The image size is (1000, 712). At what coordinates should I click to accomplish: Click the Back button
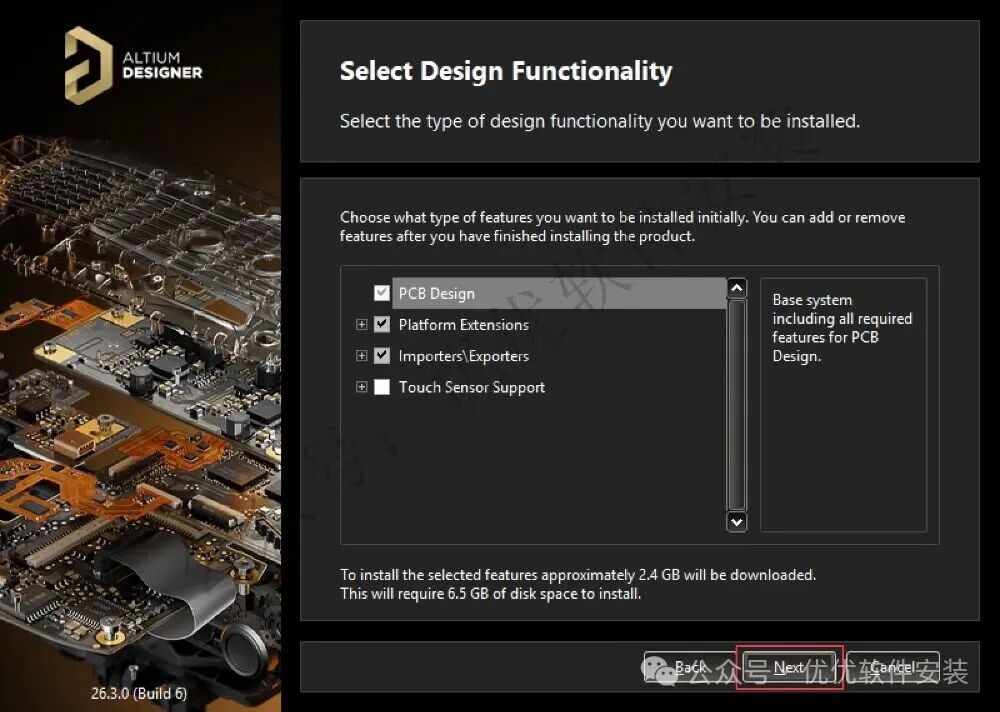coord(691,667)
